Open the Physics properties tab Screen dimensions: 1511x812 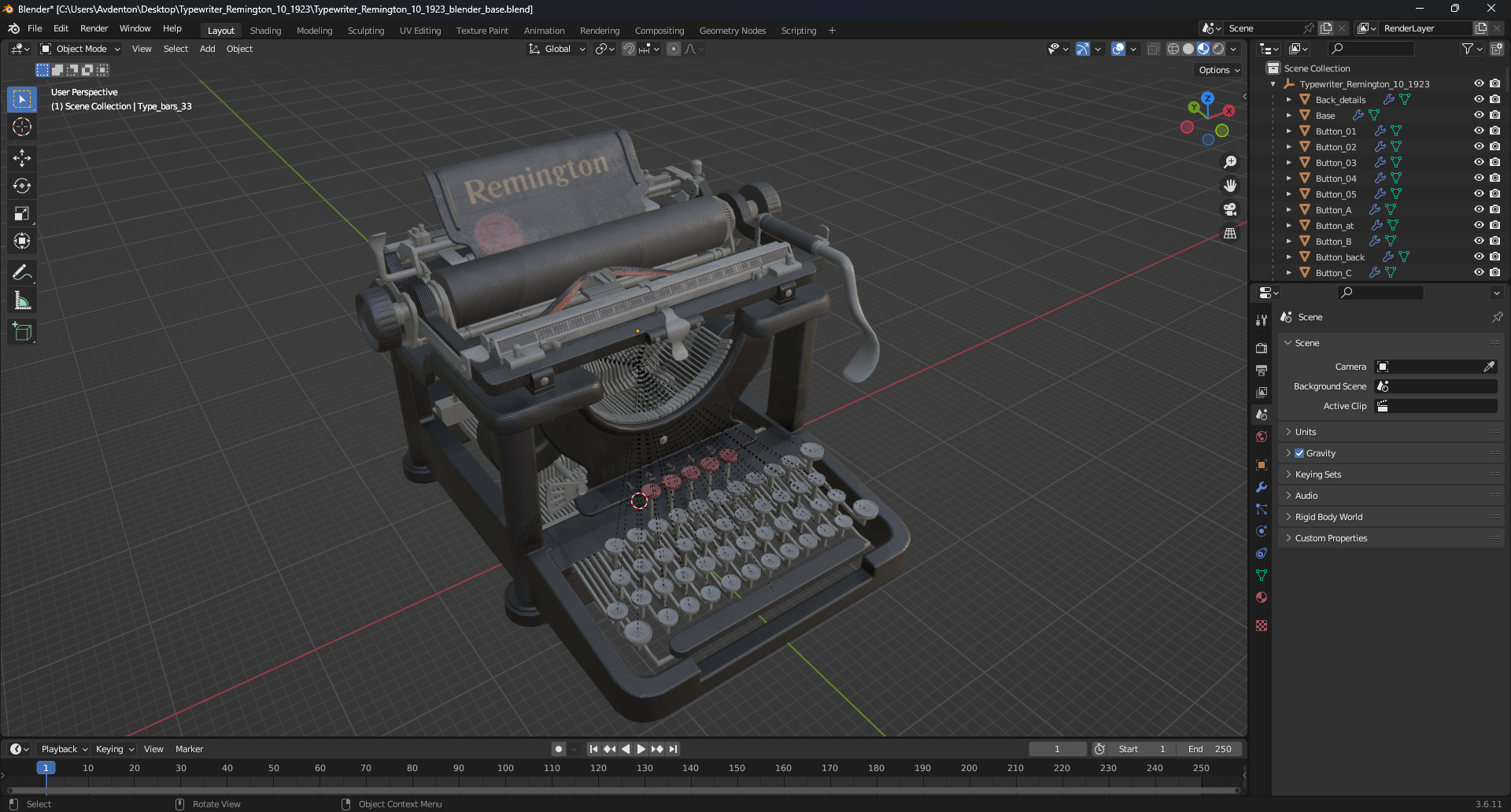pyautogui.click(x=1262, y=531)
